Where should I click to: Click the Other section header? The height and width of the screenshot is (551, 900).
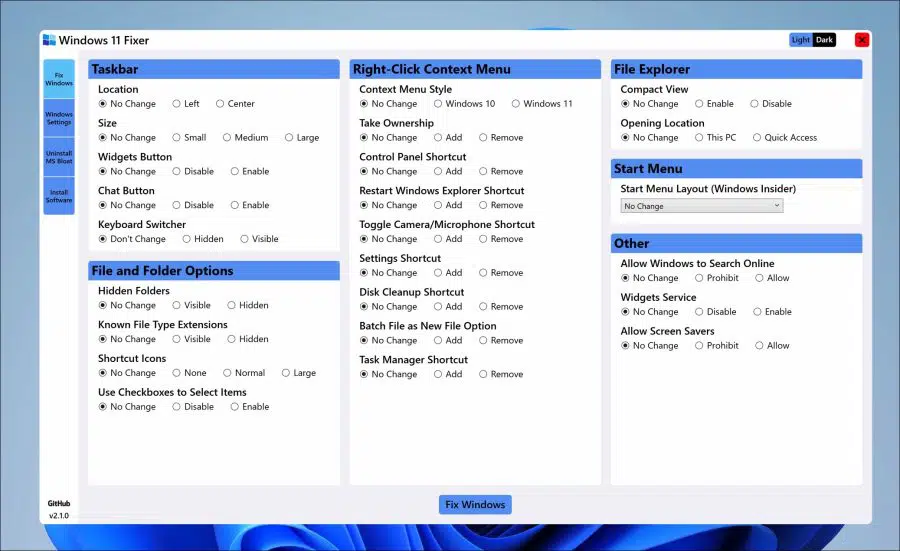[x=736, y=243]
